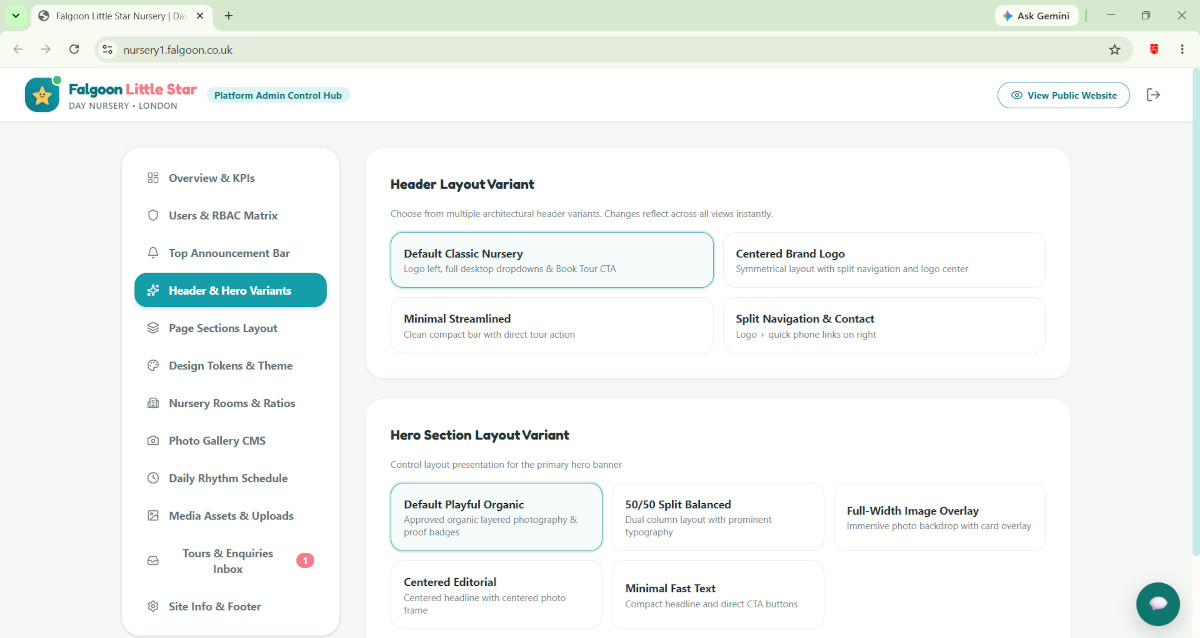
Task: Click the Falgoon Little Star logo icon
Action: point(42,95)
